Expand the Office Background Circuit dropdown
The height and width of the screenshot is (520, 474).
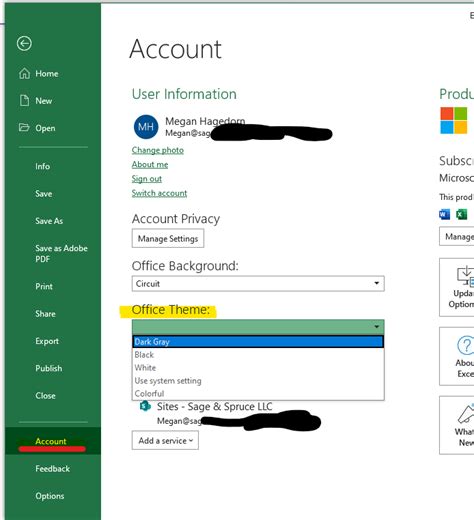(258, 284)
